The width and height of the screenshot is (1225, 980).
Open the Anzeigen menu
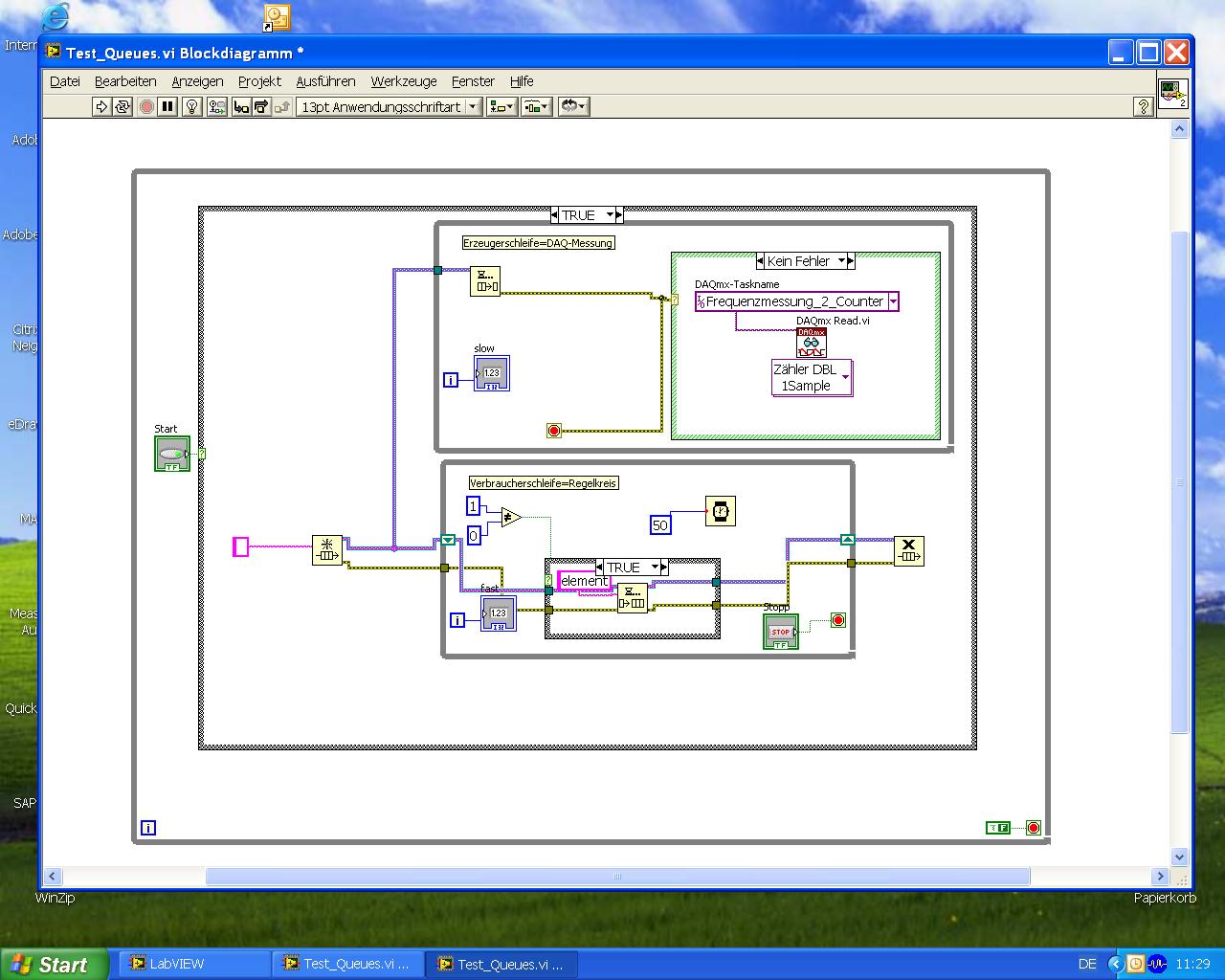(197, 81)
